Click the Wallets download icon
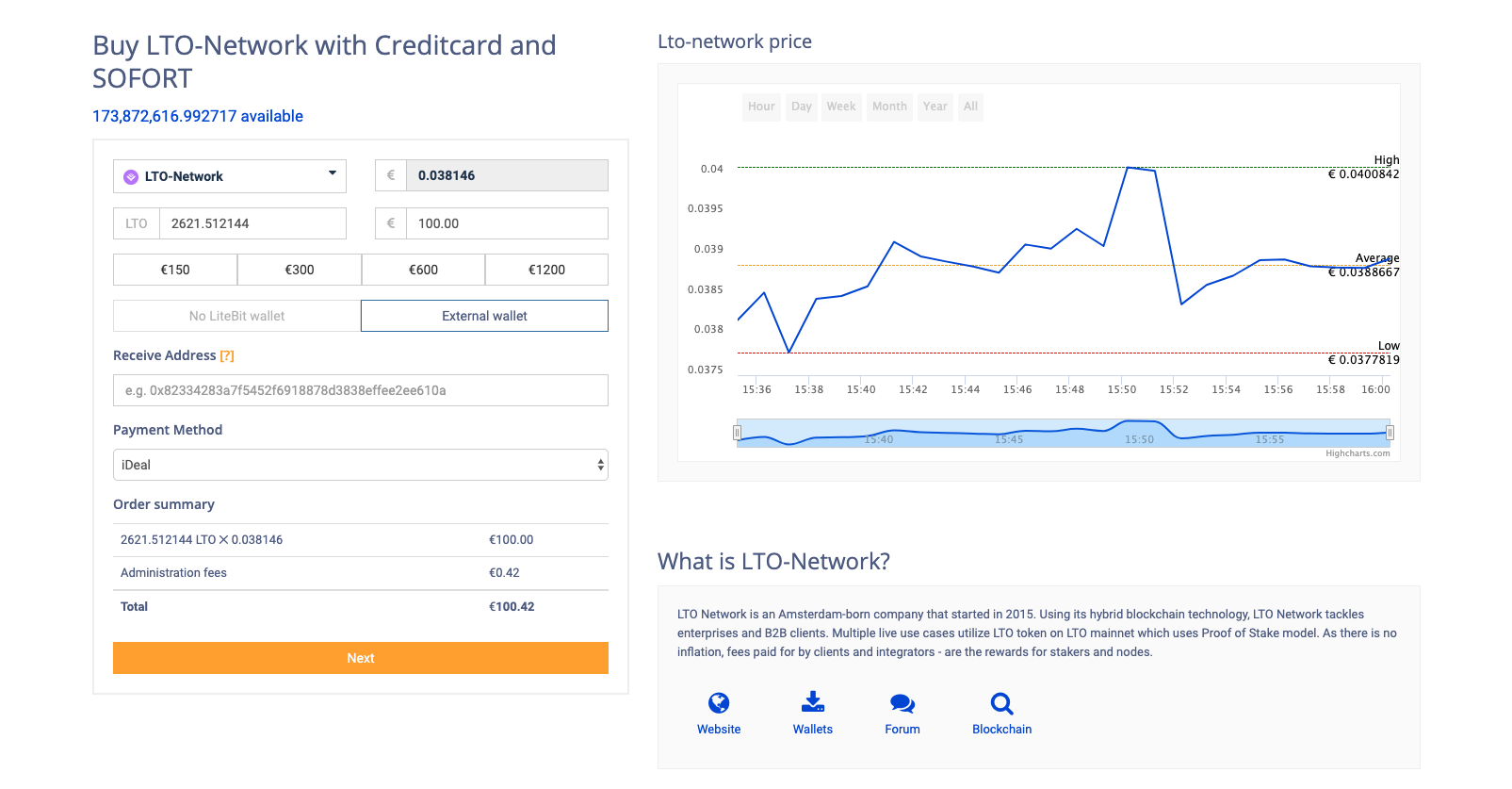Viewport: 1512px width, 789px height. [x=813, y=702]
